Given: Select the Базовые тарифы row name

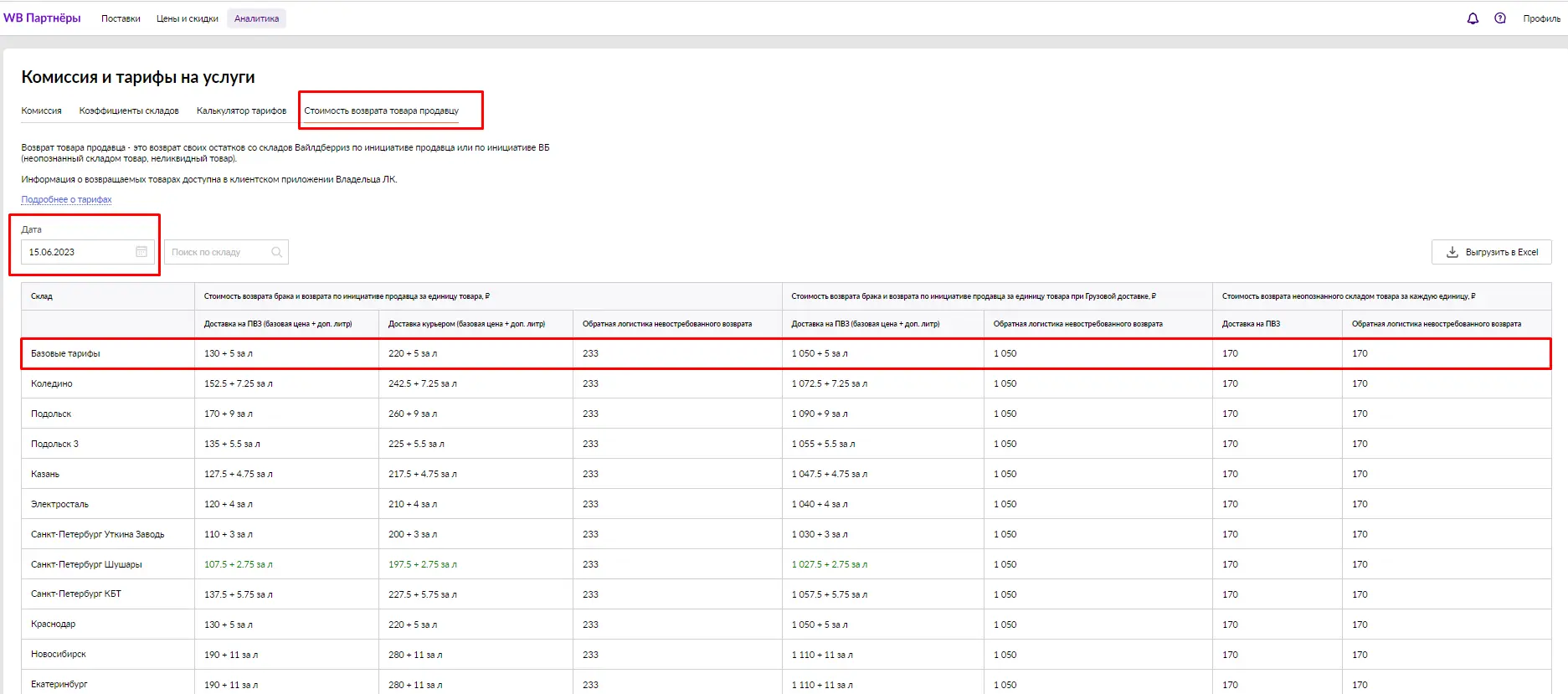Looking at the screenshot, I should click(x=65, y=353).
